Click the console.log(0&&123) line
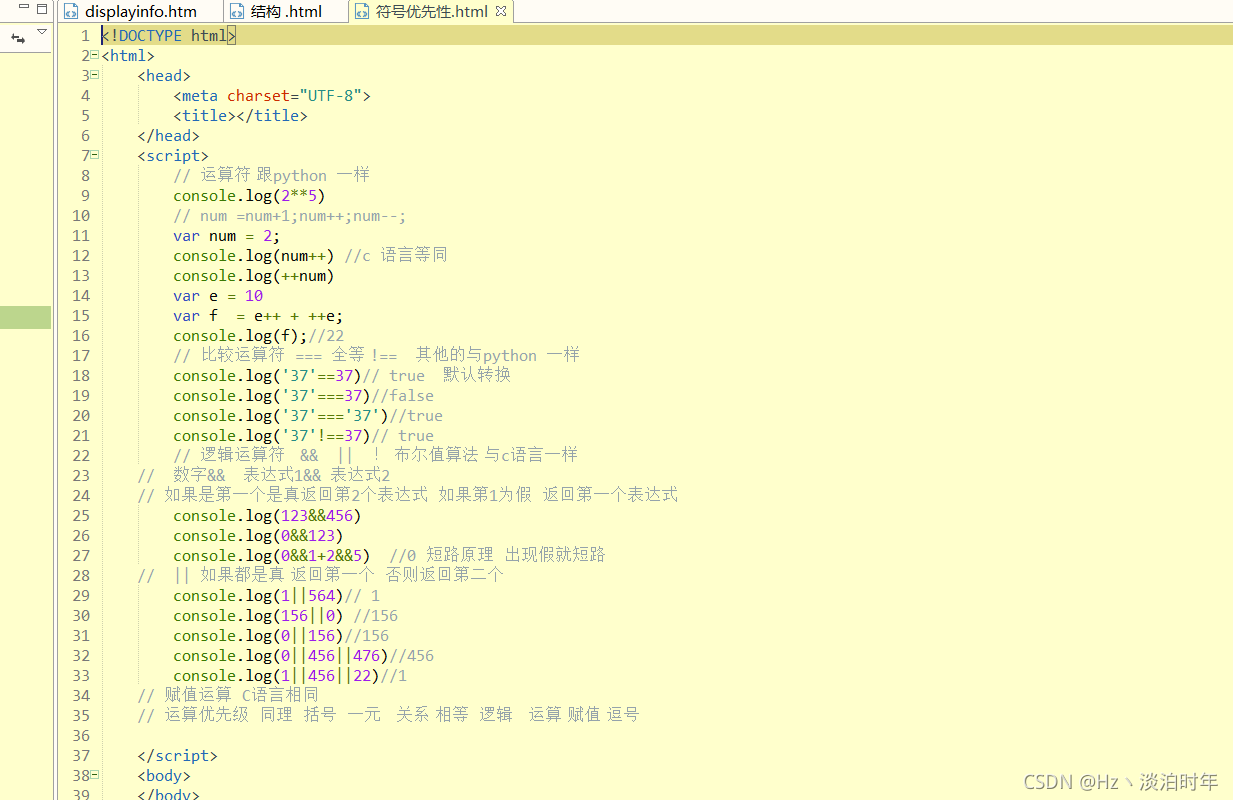The width and height of the screenshot is (1233, 800). [258, 536]
